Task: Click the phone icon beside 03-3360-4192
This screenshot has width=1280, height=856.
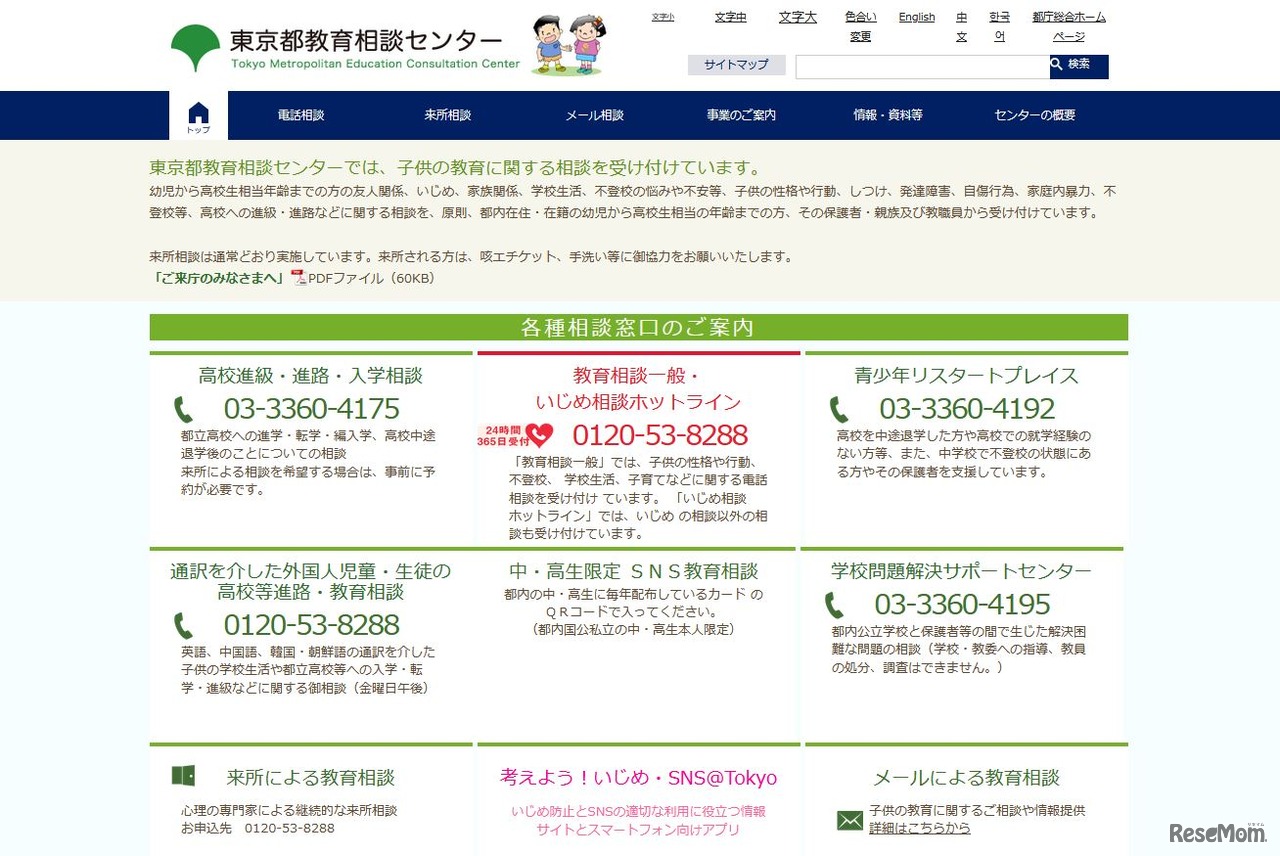Action: [839, 410]
